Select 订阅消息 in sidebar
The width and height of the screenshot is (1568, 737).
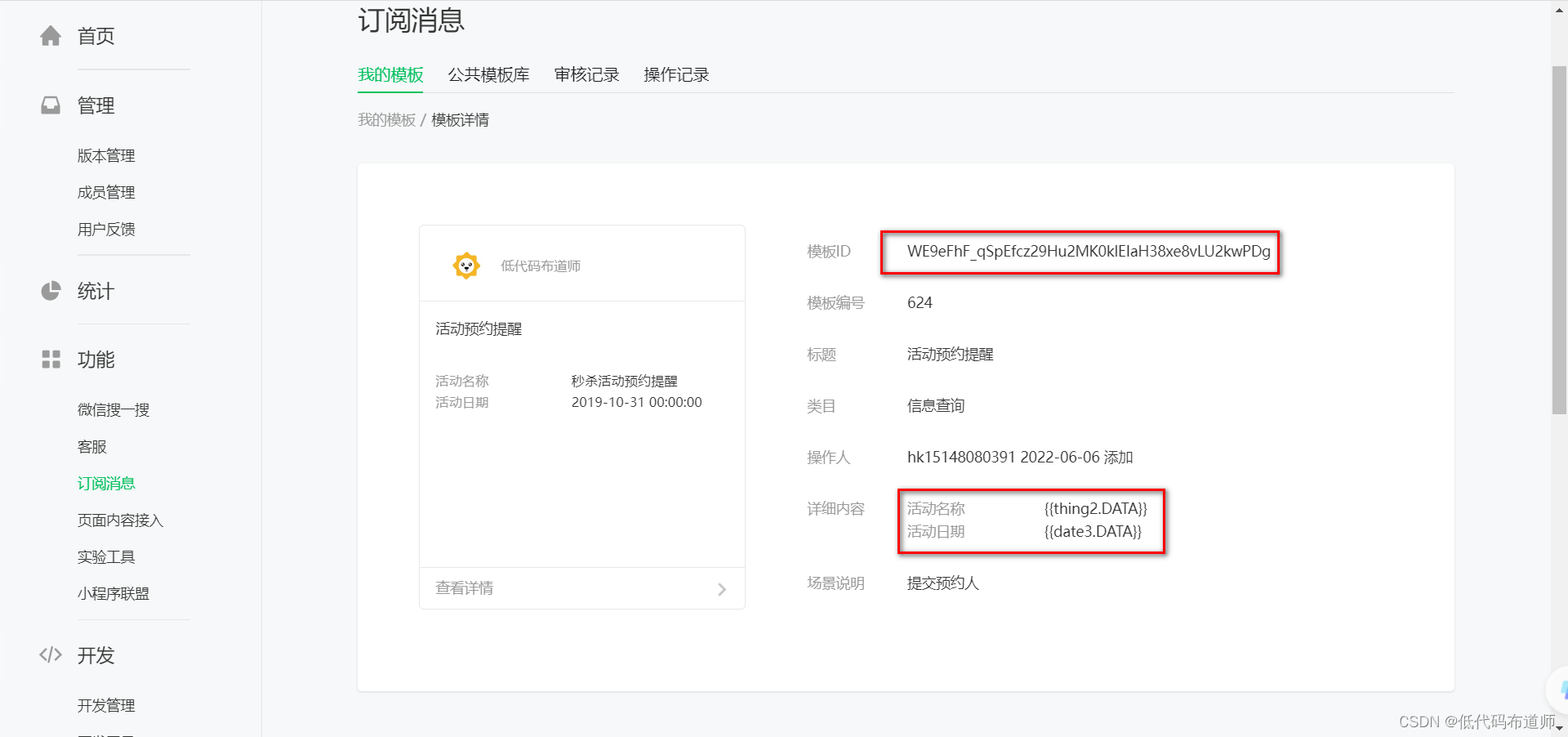pos(106,483)
